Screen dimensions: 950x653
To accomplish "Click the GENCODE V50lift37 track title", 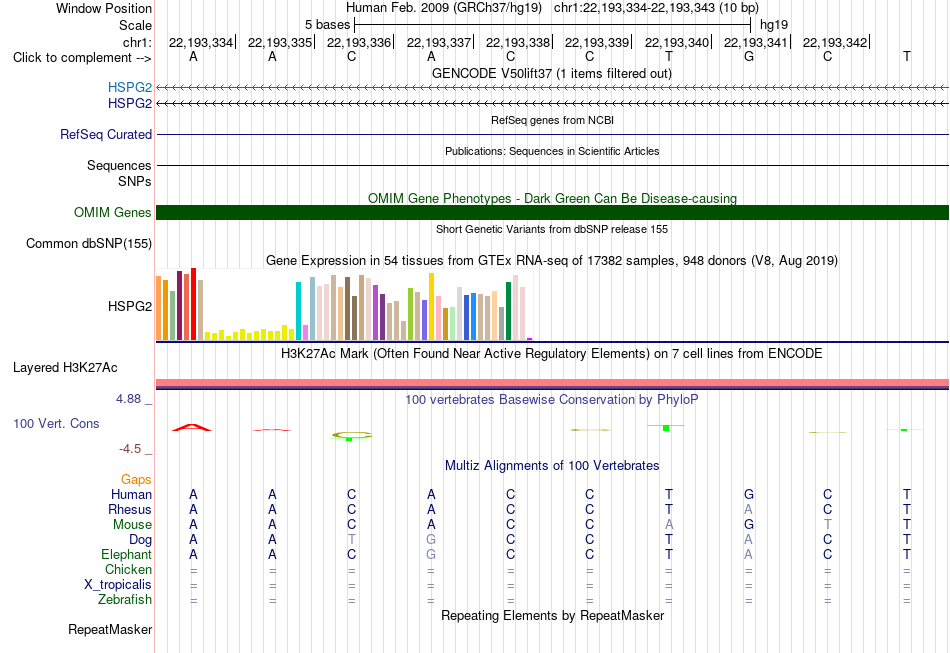I will pyautogui.click(x=552, y=73).
